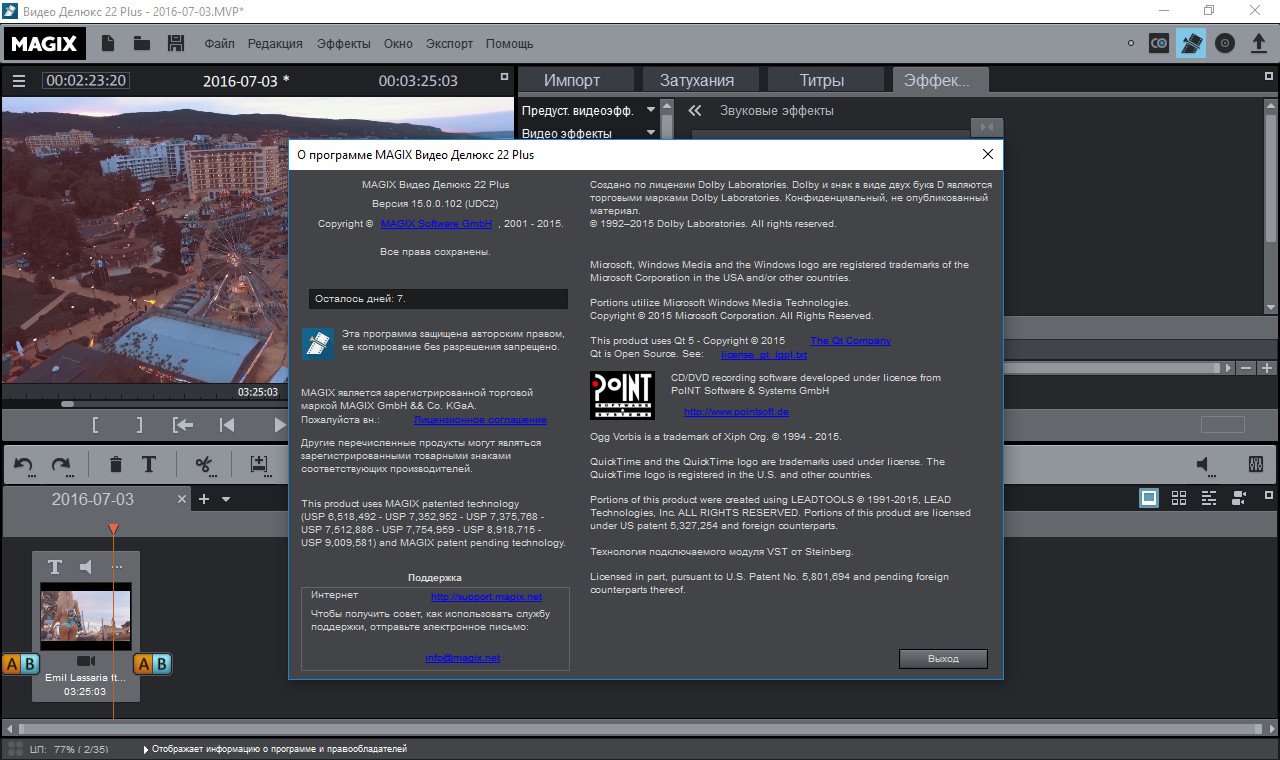Screen dimensions: 1280x760
Task: Set the range in-point bracket
Action: click(x=95, y=424)
